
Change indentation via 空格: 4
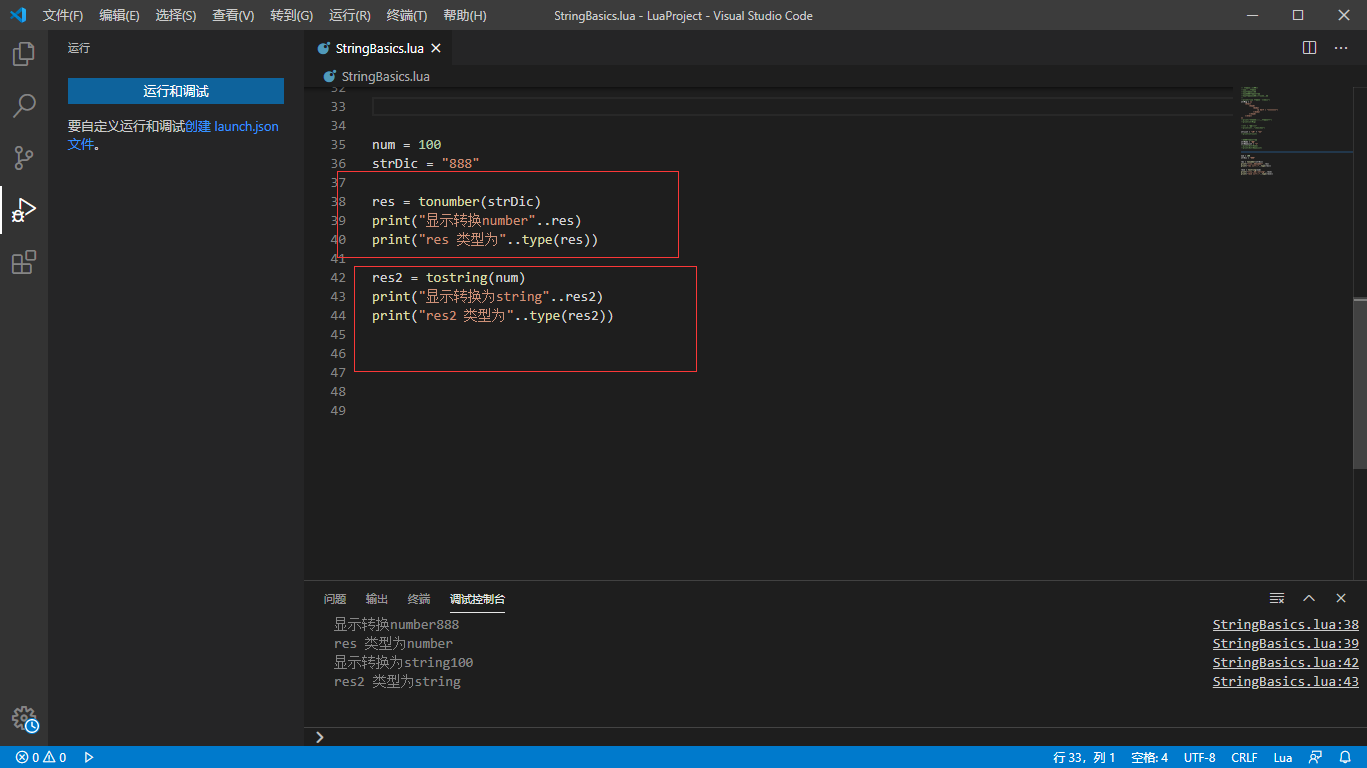[1150, 757]
